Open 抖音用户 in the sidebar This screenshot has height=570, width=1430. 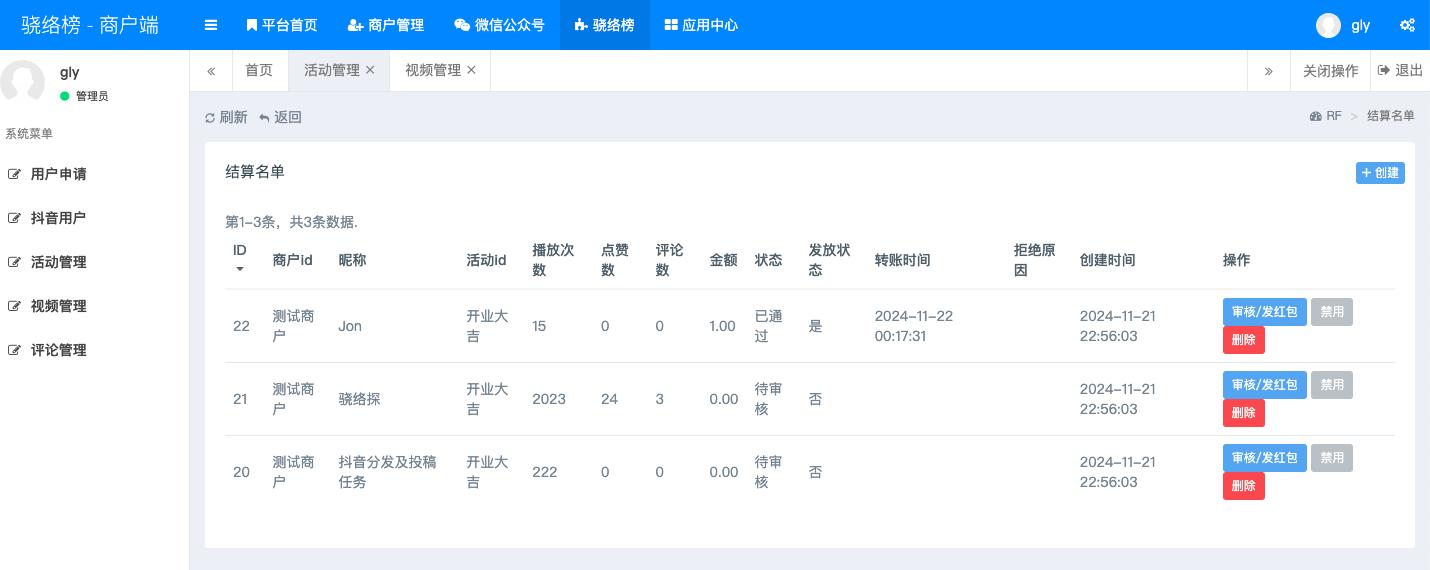(x=58, y=218)
